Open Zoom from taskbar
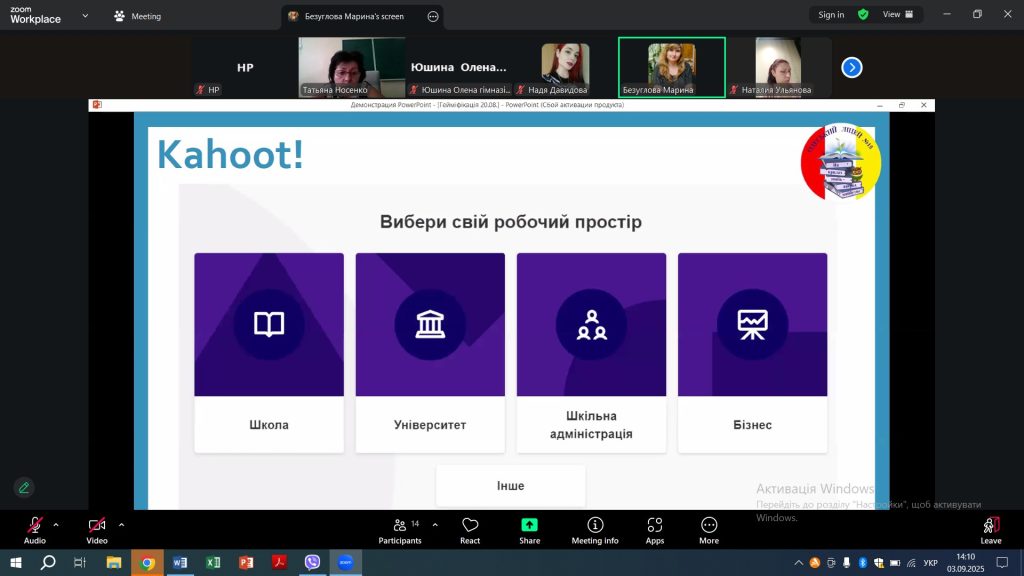Image resolution: width=1024 pixels, height=576 pixels. (345, 562)
